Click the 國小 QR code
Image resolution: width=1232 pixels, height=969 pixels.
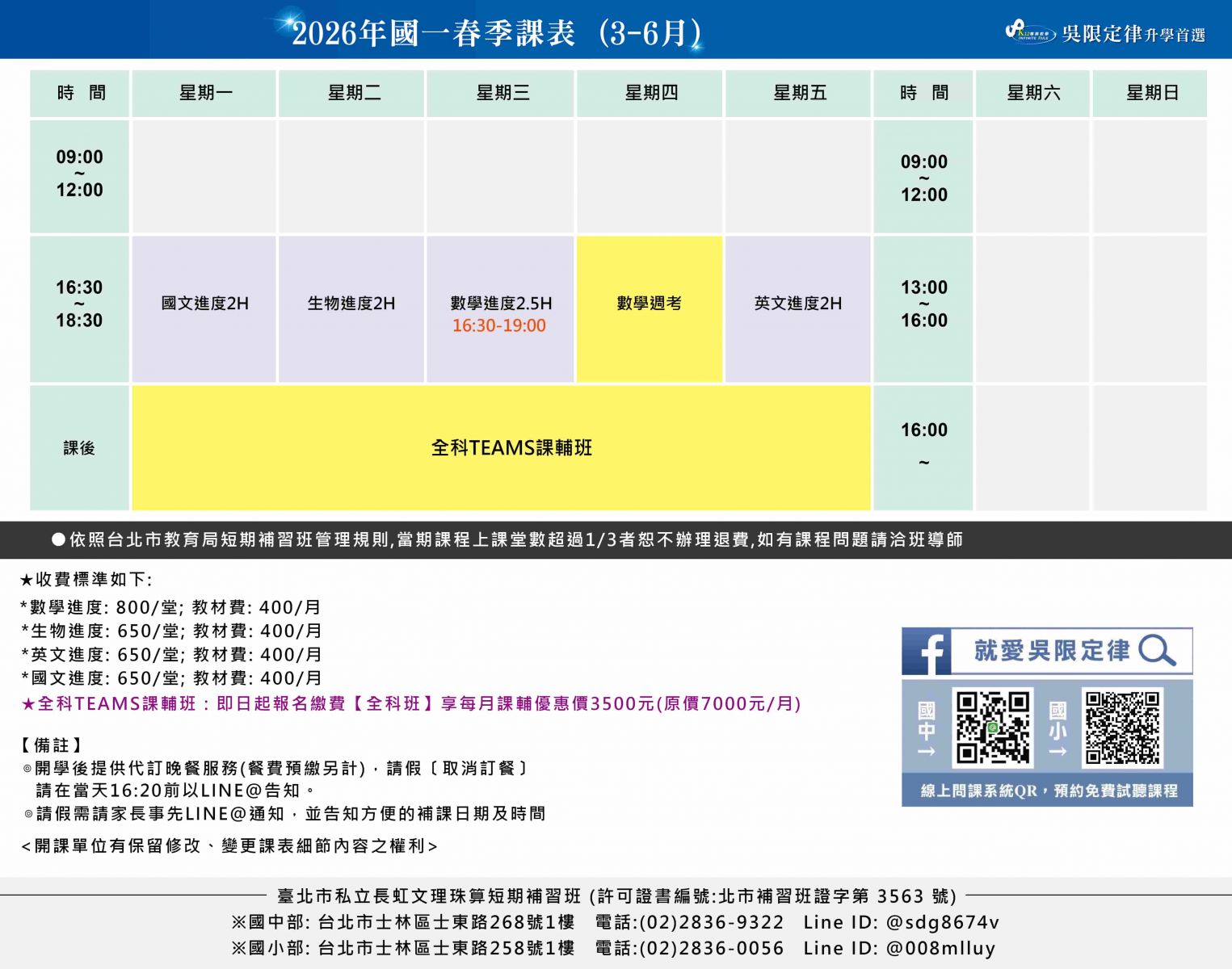(x=1122, y=727)
